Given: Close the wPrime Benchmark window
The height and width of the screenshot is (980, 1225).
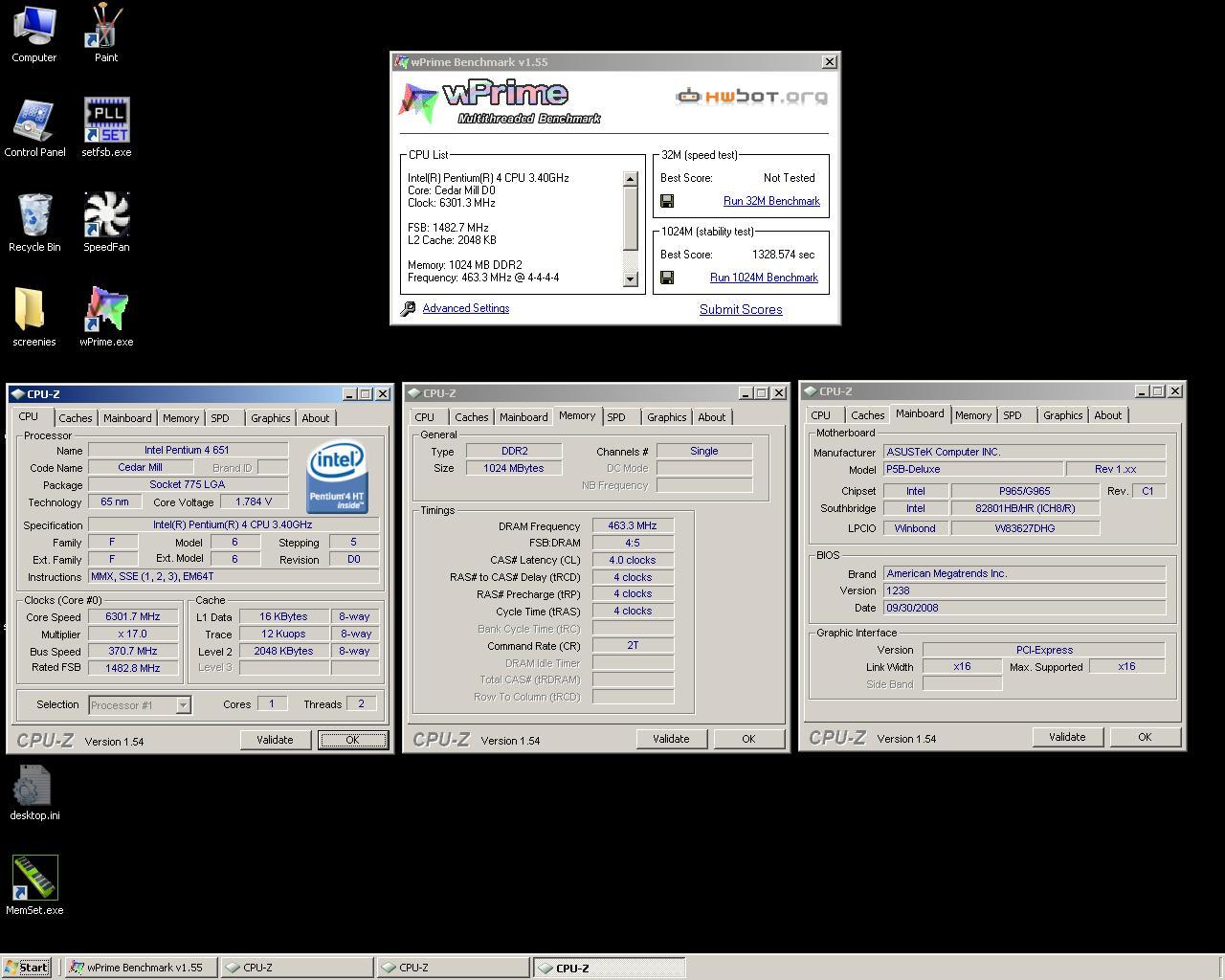Looking at the screenshot, I should (829, 62).
